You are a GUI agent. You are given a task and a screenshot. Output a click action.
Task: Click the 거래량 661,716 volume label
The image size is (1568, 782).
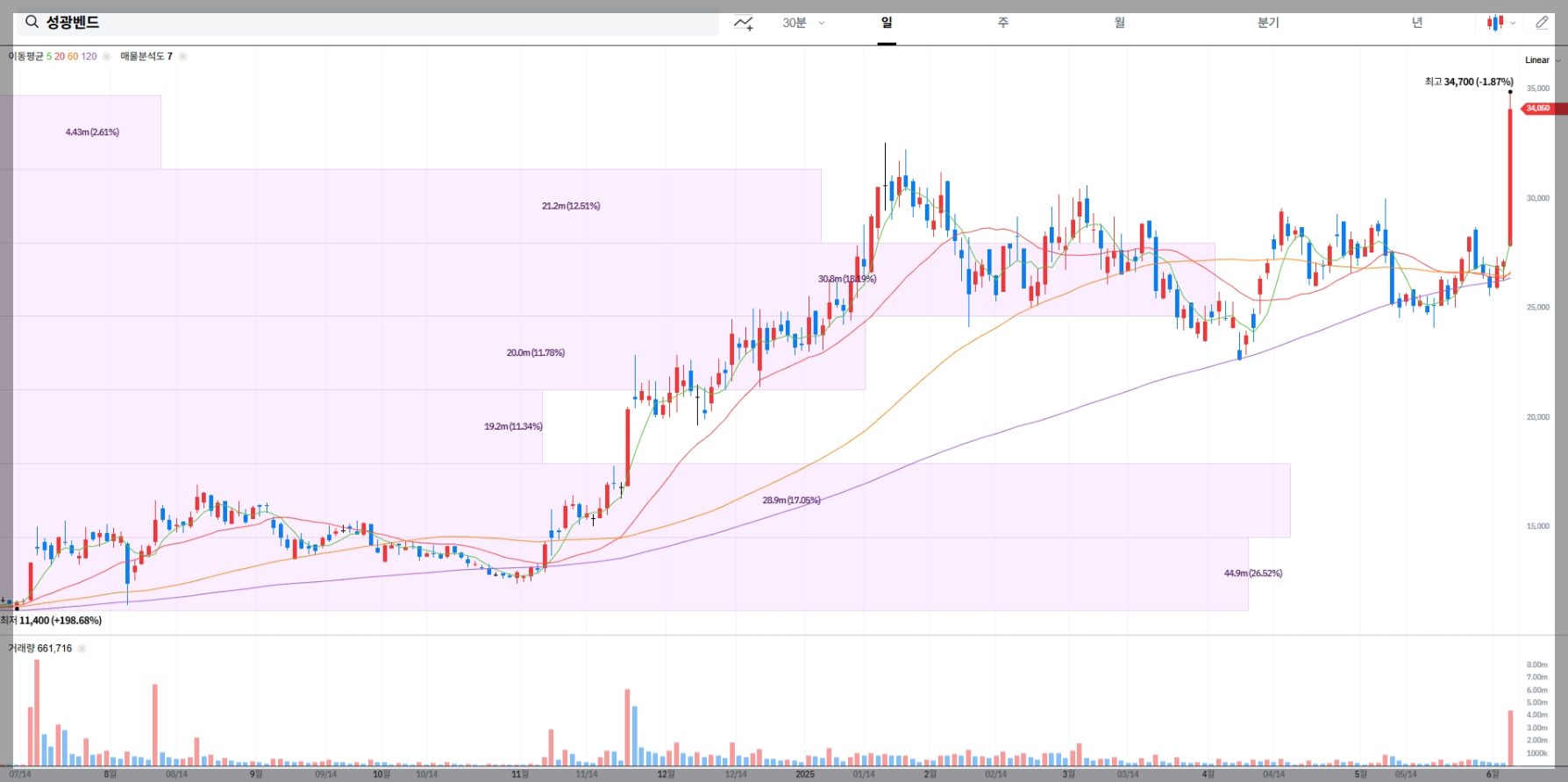coord(40,649)
